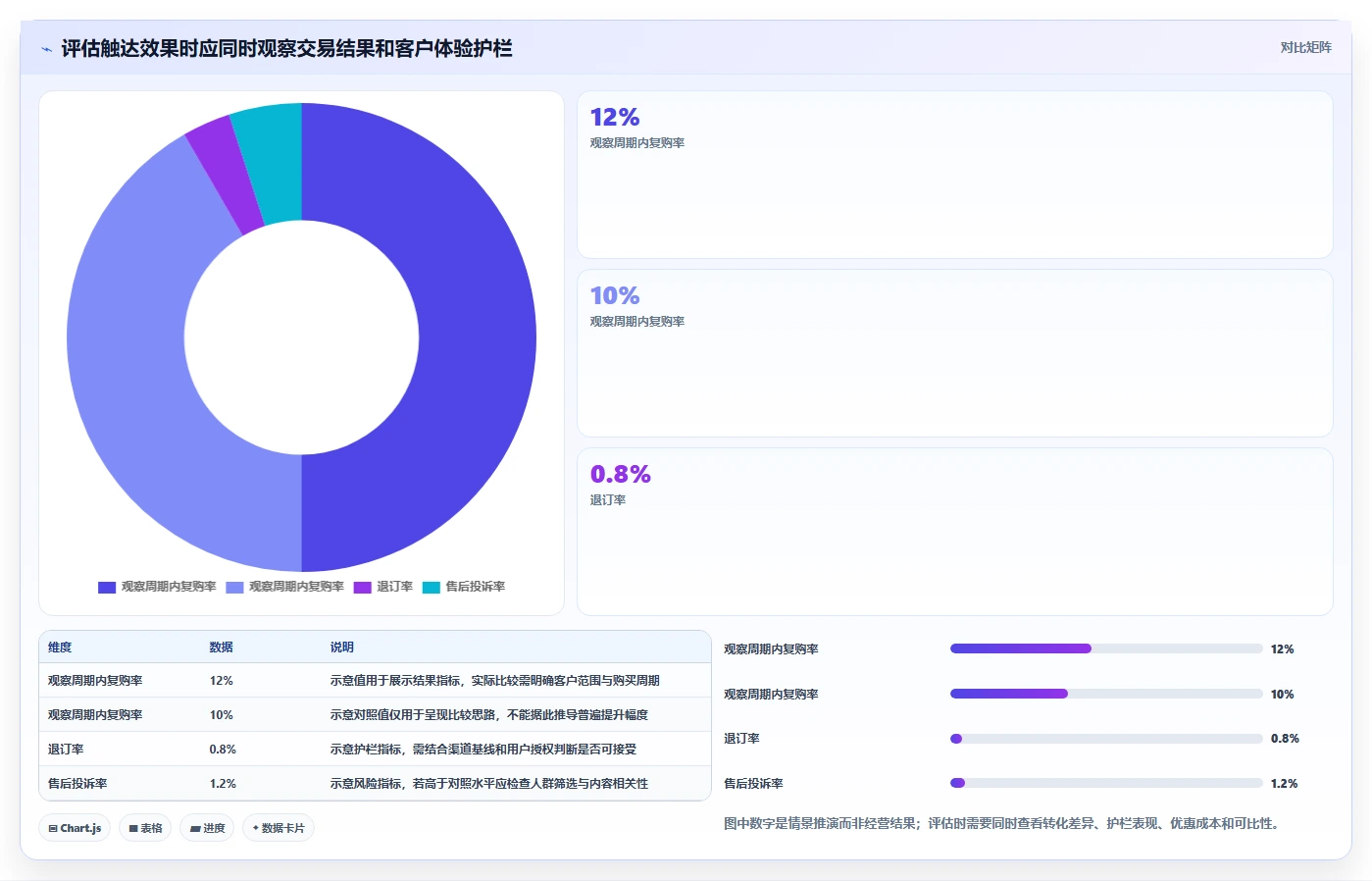Click the 退订率 label beside the progress bar
Screen dimensions: 1372x881
click(741, 739)
